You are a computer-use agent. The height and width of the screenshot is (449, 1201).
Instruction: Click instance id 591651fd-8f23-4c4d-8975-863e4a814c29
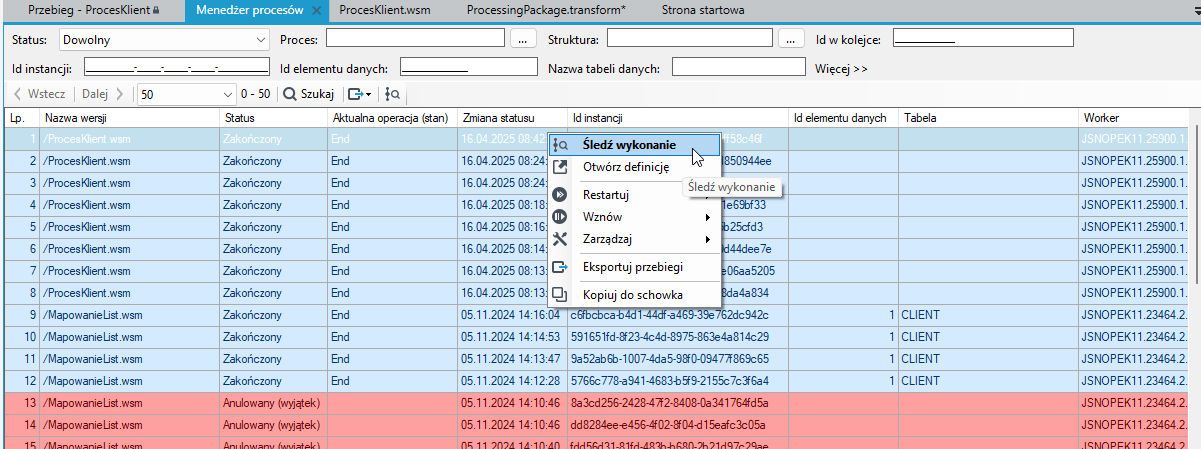(669, 336)
